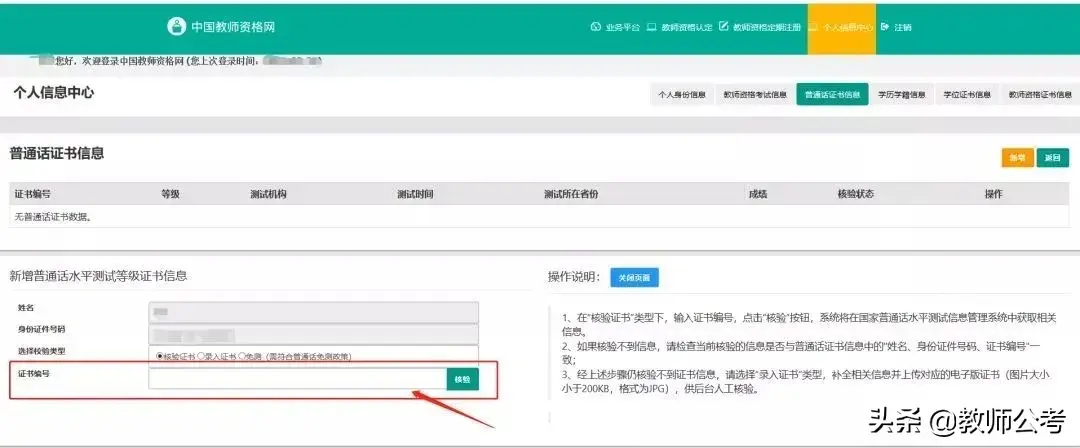
Task: Select the 录入证书 radio option
Action: (201, 356)
